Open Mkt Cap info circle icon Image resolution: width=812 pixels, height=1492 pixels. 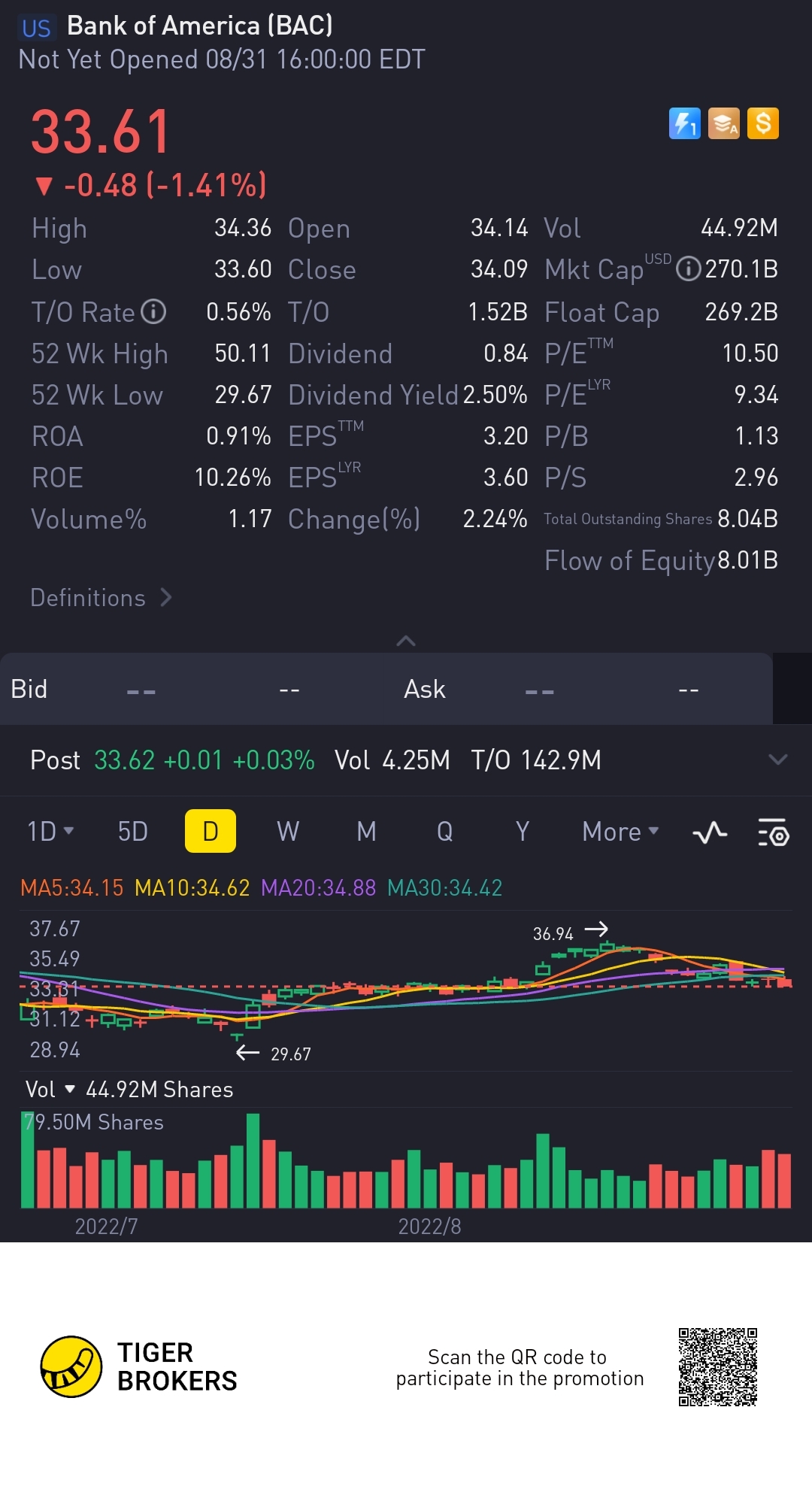click(x=689, y=269)
